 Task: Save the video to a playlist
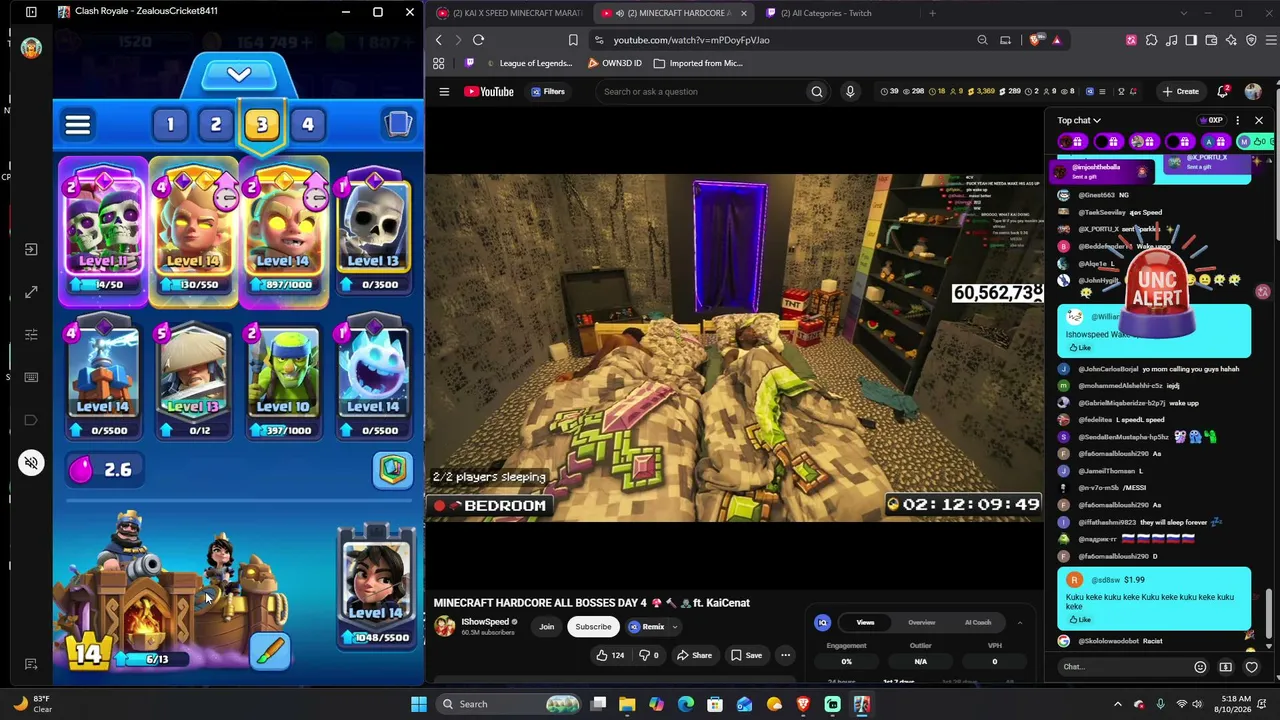746,656
